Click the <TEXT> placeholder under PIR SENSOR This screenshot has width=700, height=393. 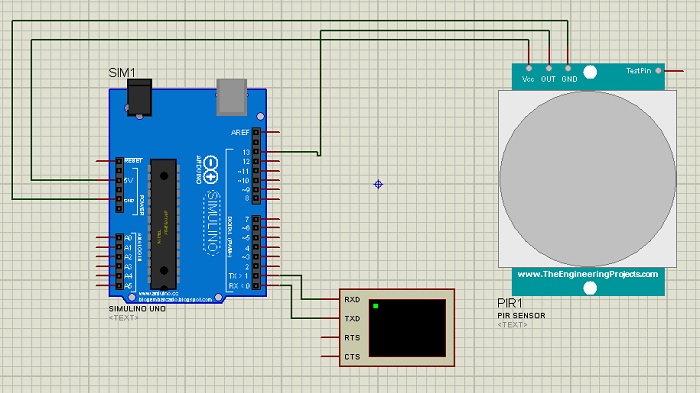[x=512, y=325]
